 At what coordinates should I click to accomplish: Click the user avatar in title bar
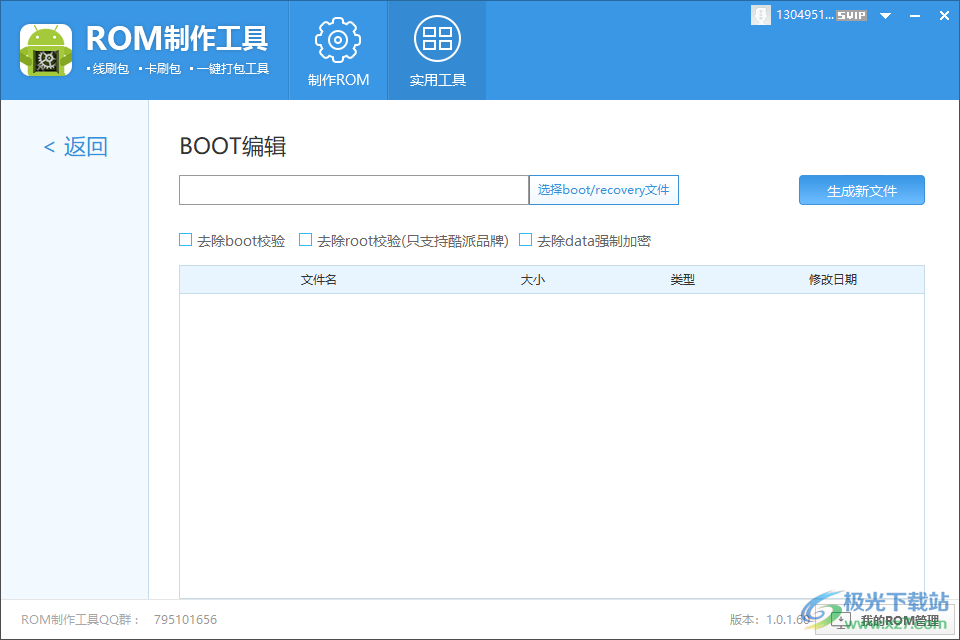761,15
